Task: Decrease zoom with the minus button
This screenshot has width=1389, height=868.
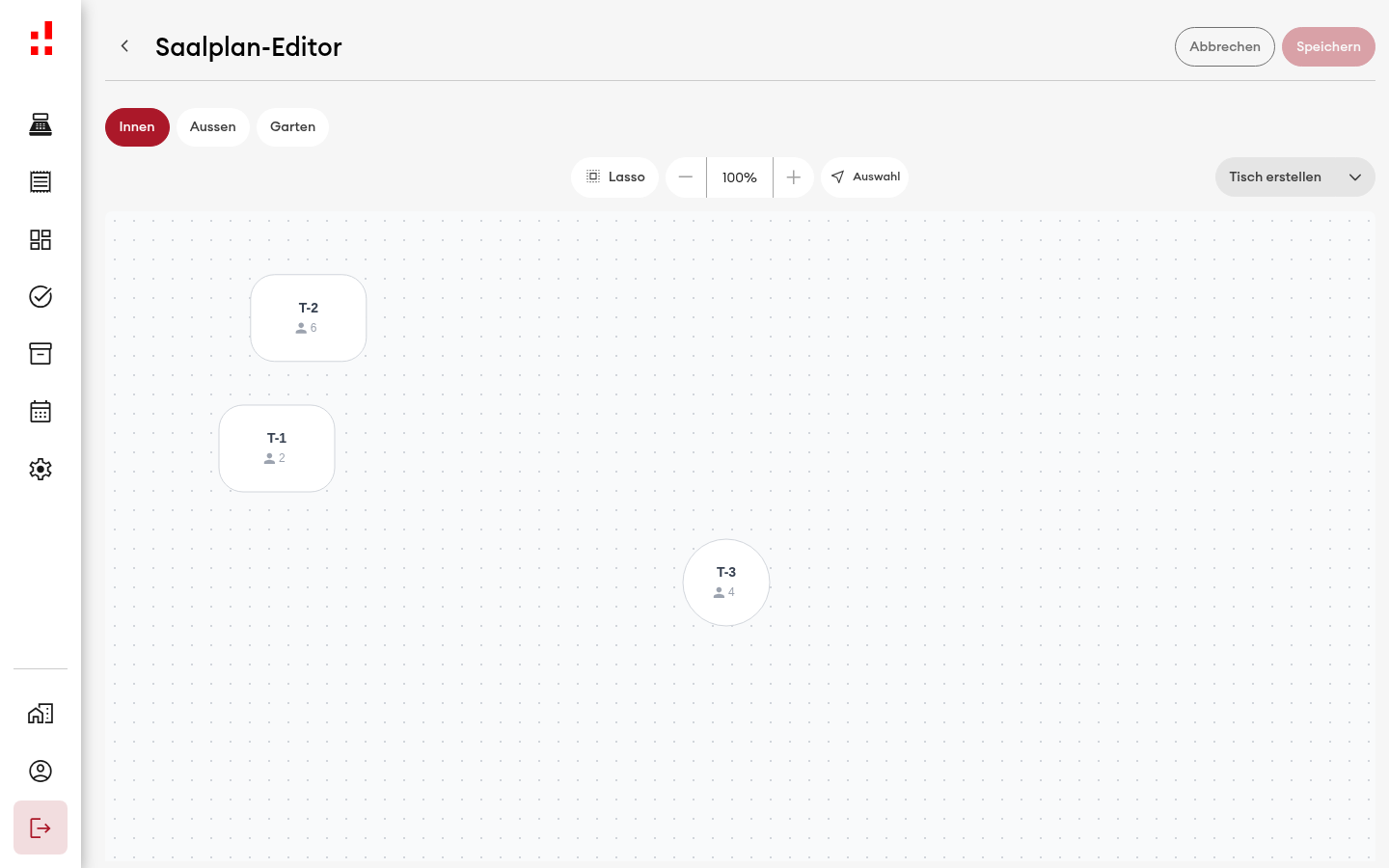Action: click(686, 177)
